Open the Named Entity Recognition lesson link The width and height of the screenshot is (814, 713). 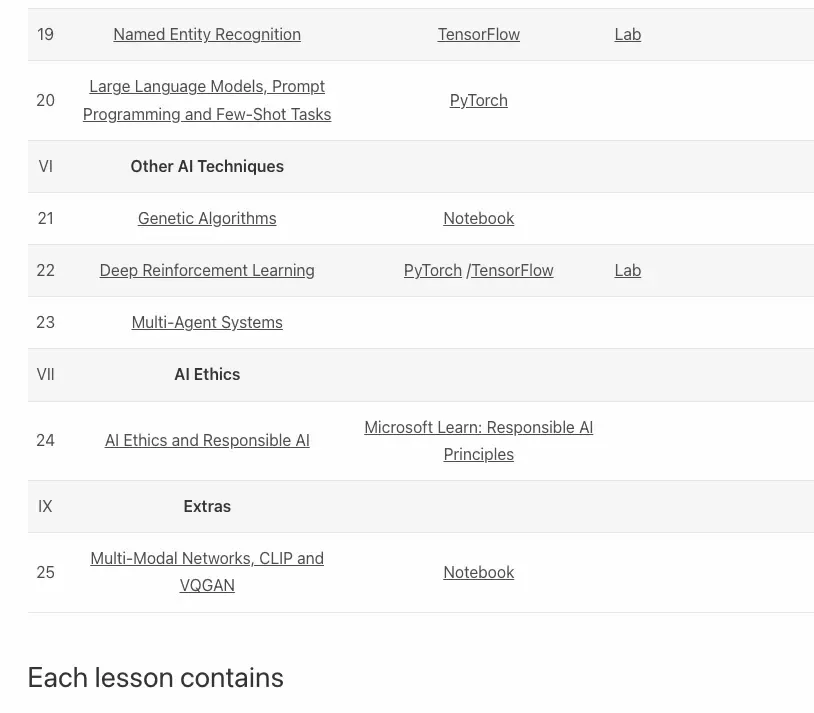pyautogui.click(x=207, y=34)
